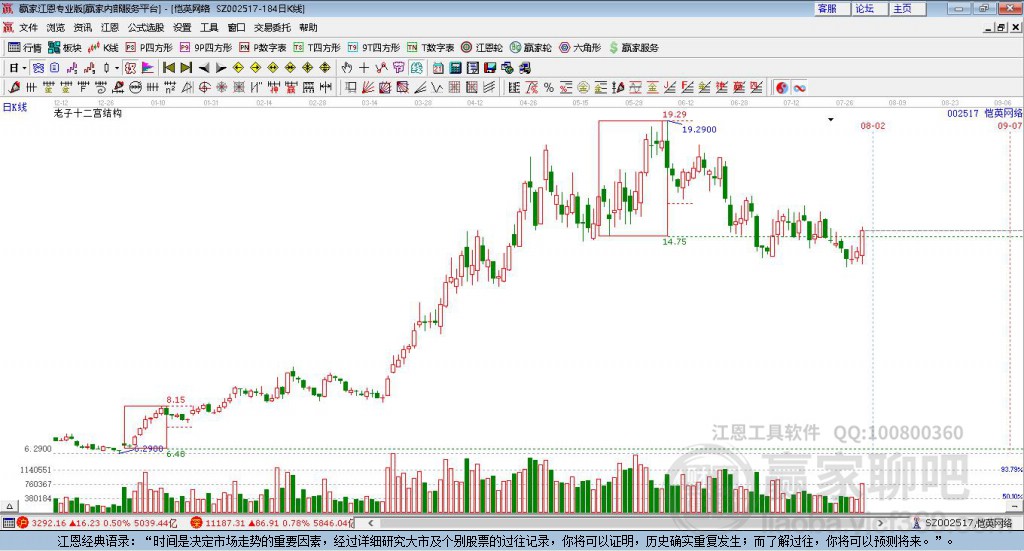Open the T数字表 time table
This screenshot has width=1024, height=551.
pos(430,48)
